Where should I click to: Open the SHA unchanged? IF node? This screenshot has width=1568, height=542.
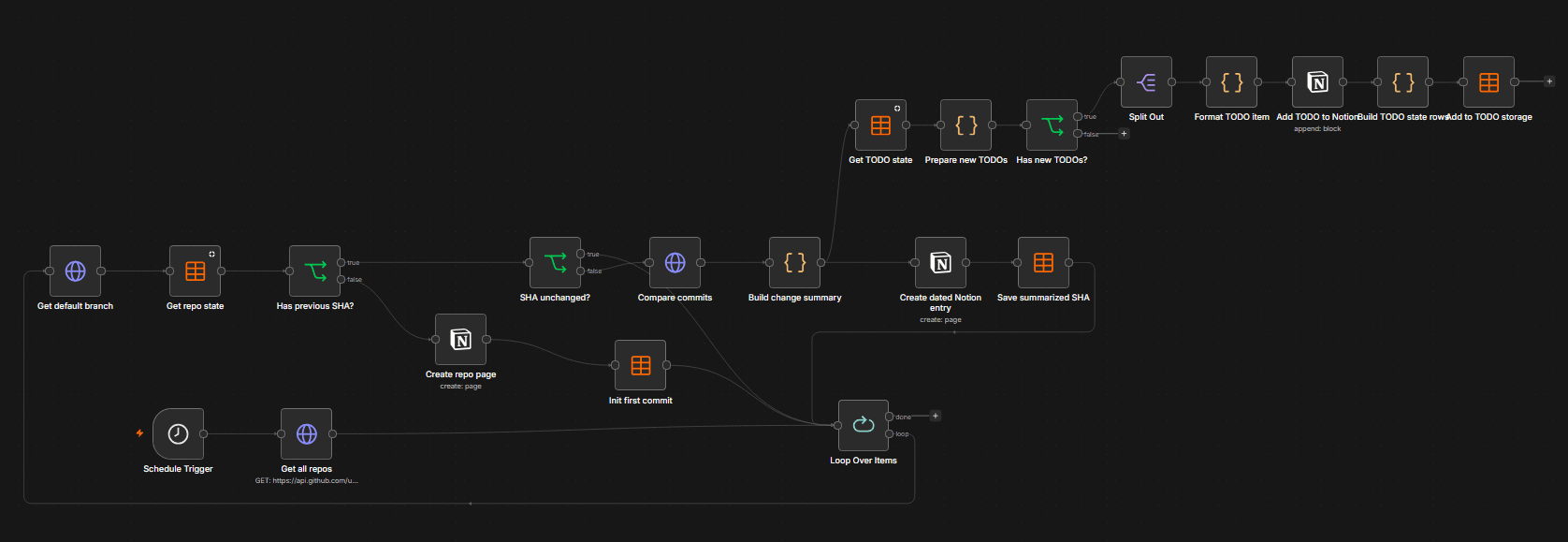coord(555,262)
